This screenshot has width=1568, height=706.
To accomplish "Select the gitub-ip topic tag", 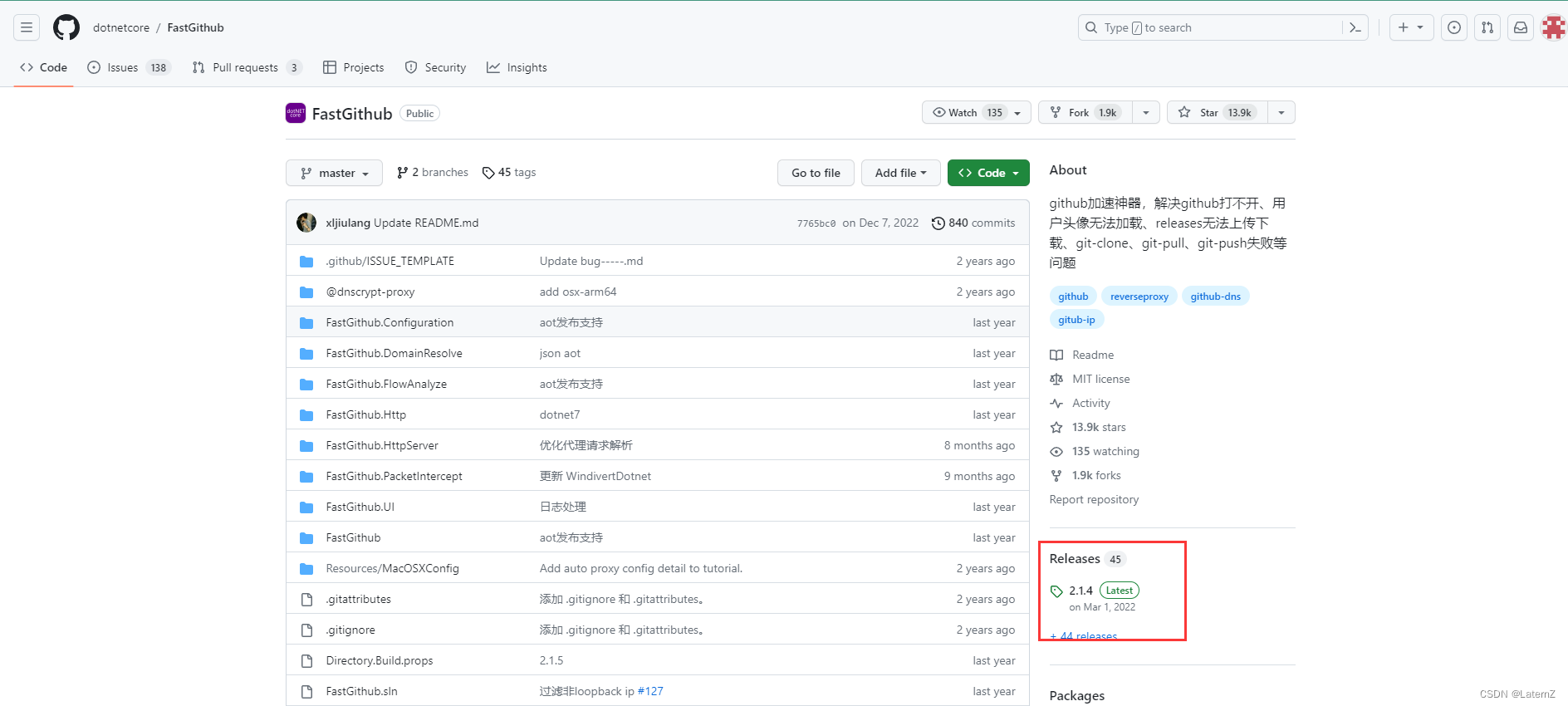I will 1076,320.
